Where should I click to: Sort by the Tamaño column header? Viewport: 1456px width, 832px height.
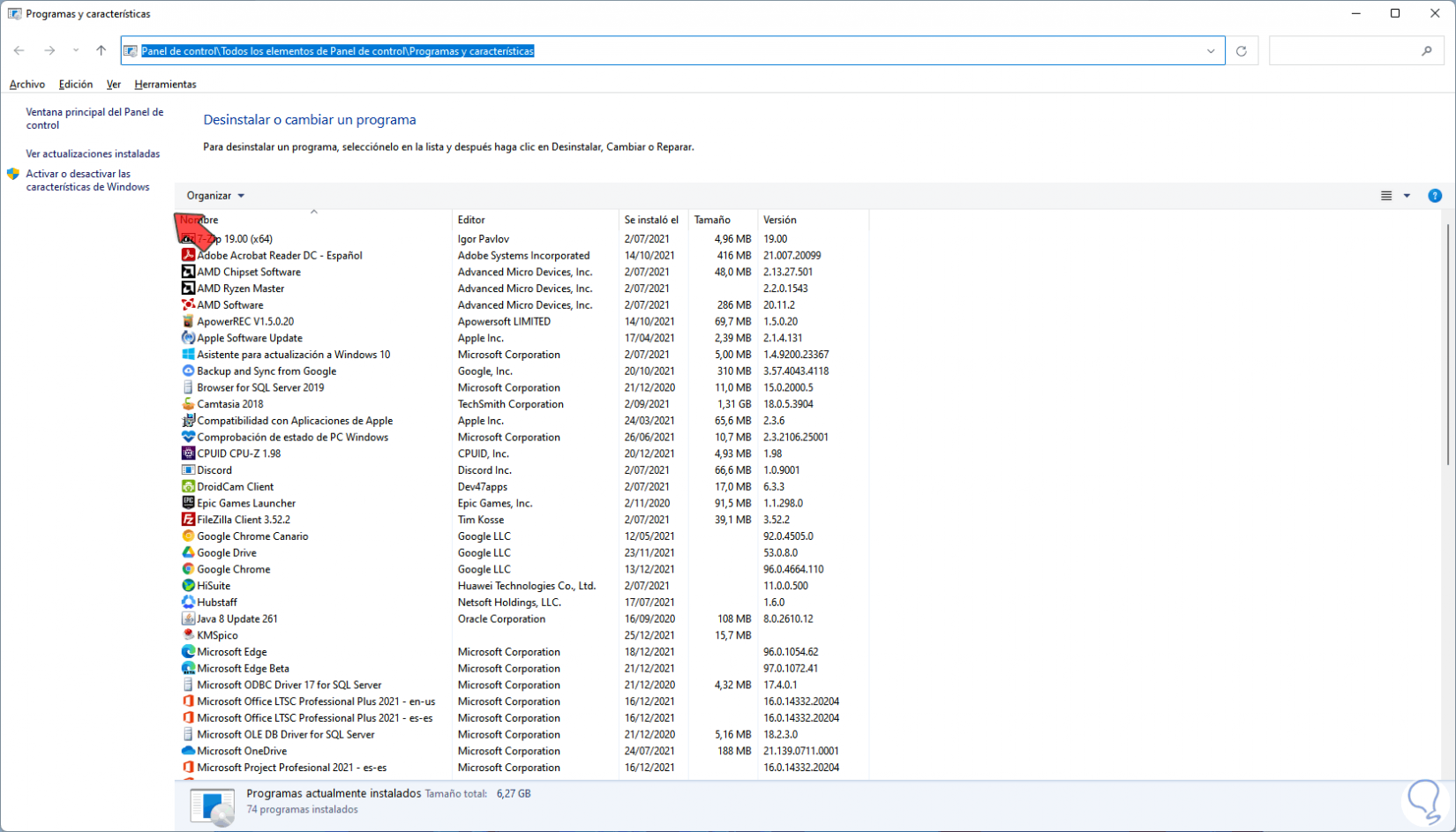coord(723,220)
